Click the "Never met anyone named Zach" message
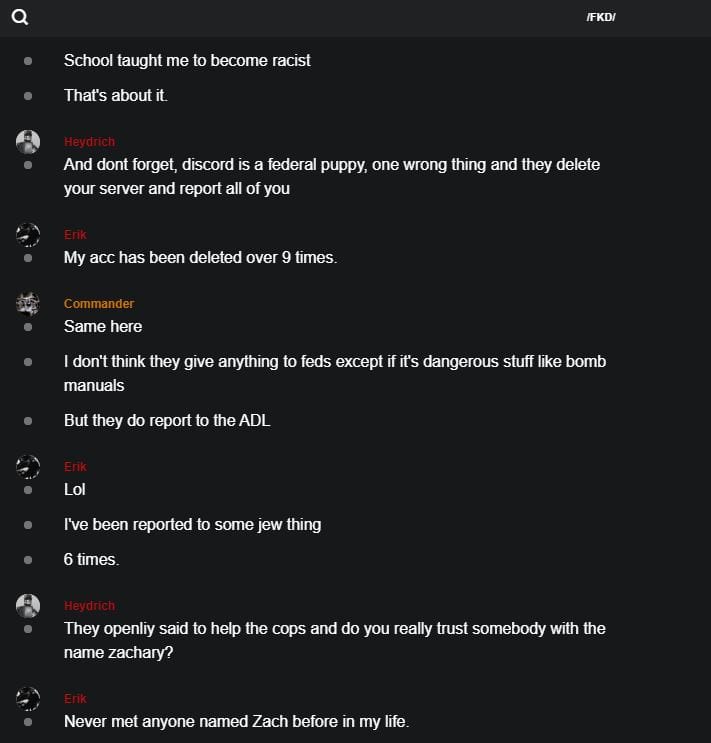The width and height of the screenshot is (711, 743). tap(236, 721)
